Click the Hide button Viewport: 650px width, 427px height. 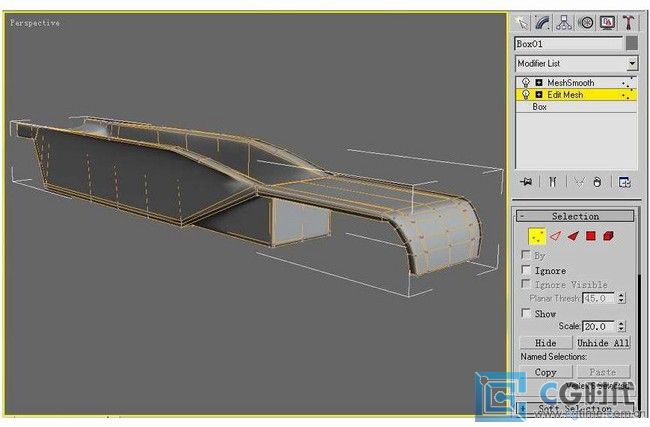click(x=546, y=343)
